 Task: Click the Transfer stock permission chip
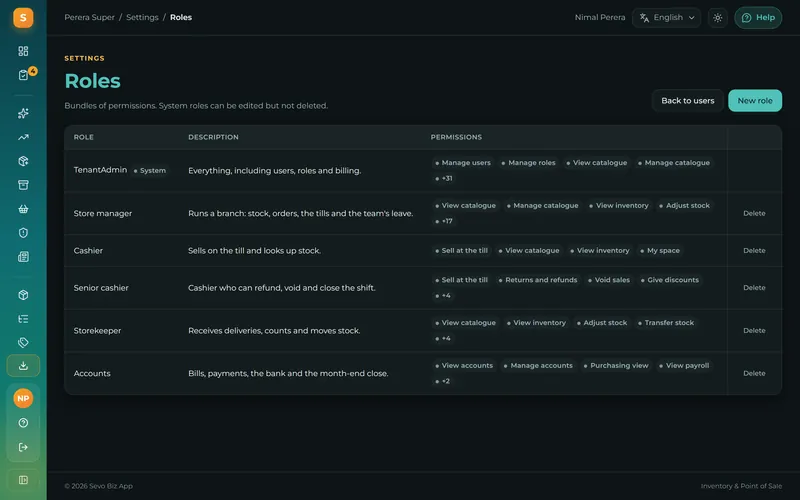tap(666, 323)
